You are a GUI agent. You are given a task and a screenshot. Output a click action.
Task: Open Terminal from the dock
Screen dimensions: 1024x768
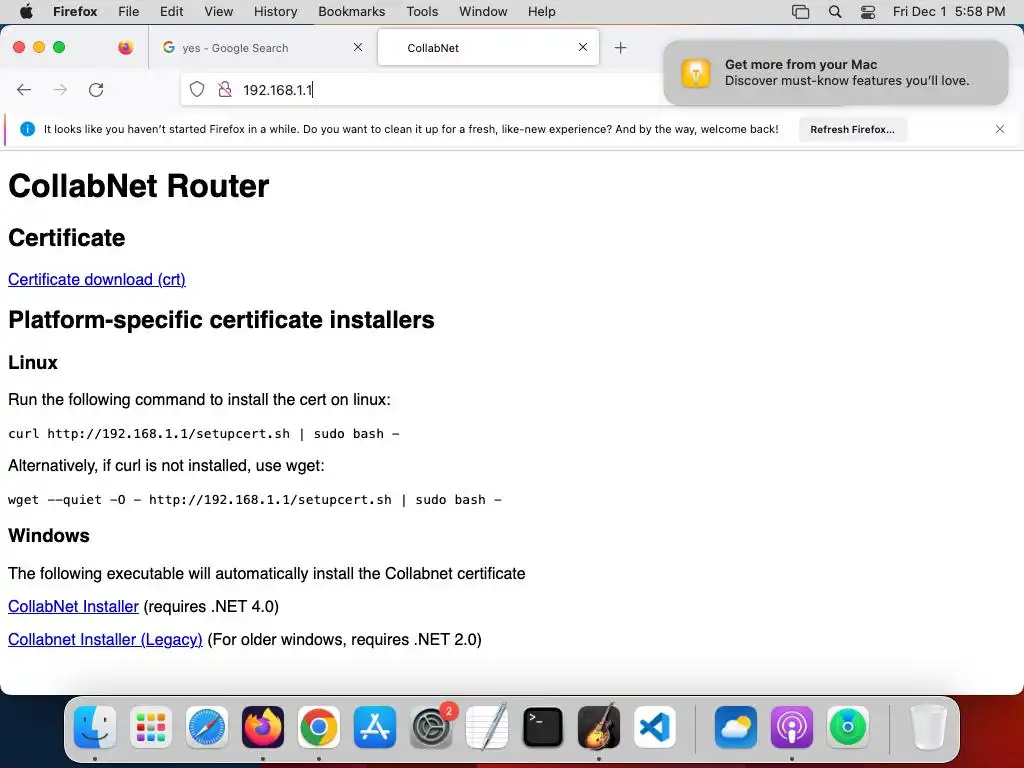tap(543, 727)
